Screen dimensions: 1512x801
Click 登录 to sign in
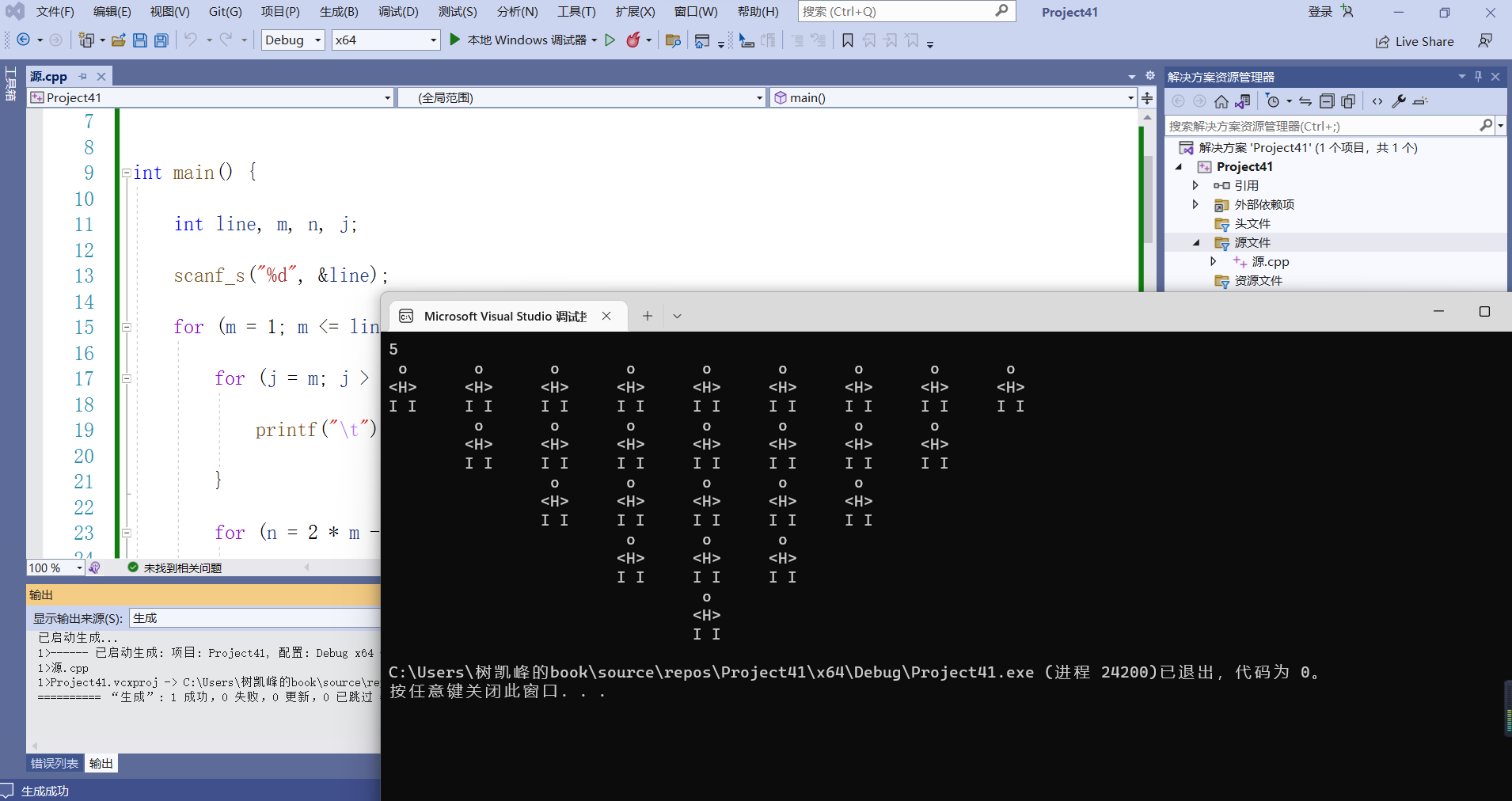(x=1320, y=12)
